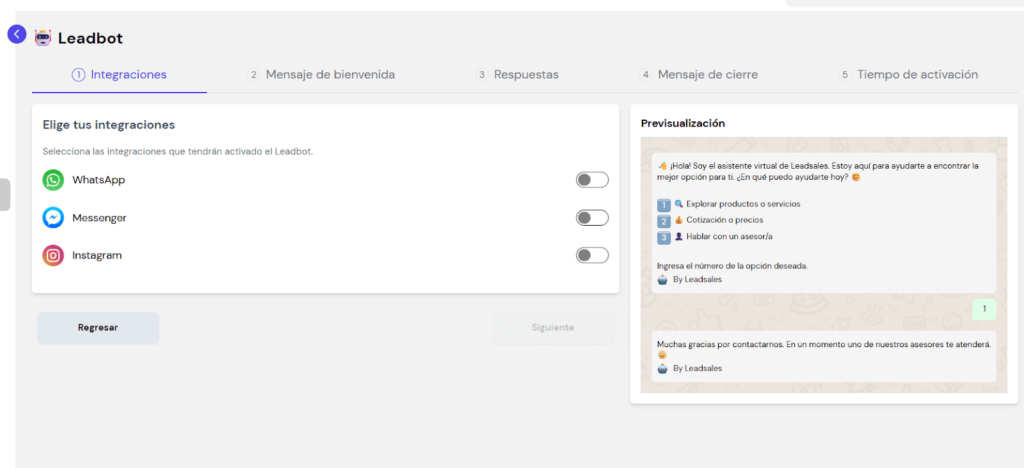Click the money bag emoji beside Cotización

point(679,220)
